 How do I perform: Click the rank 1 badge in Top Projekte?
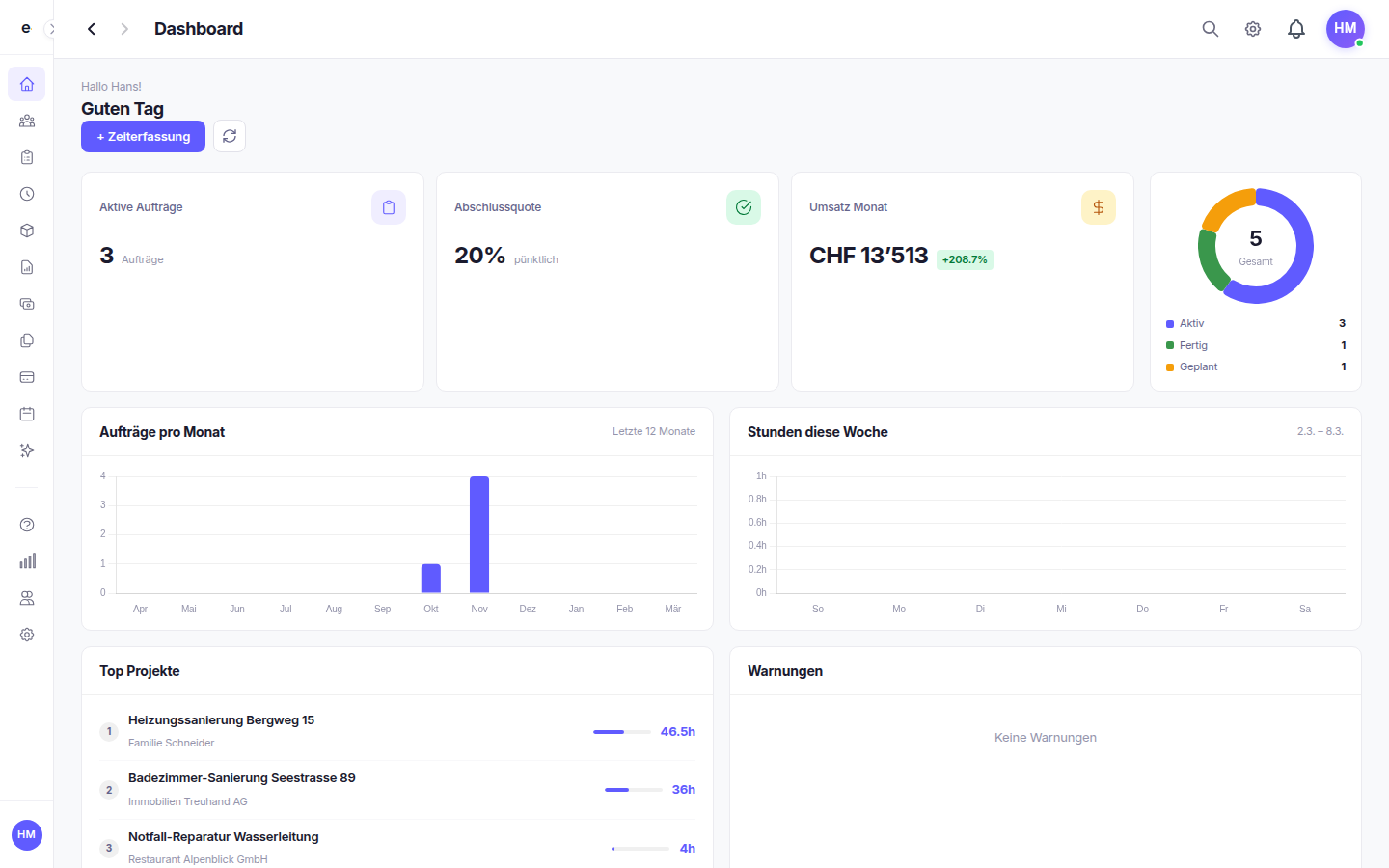(x=109, y=732)
